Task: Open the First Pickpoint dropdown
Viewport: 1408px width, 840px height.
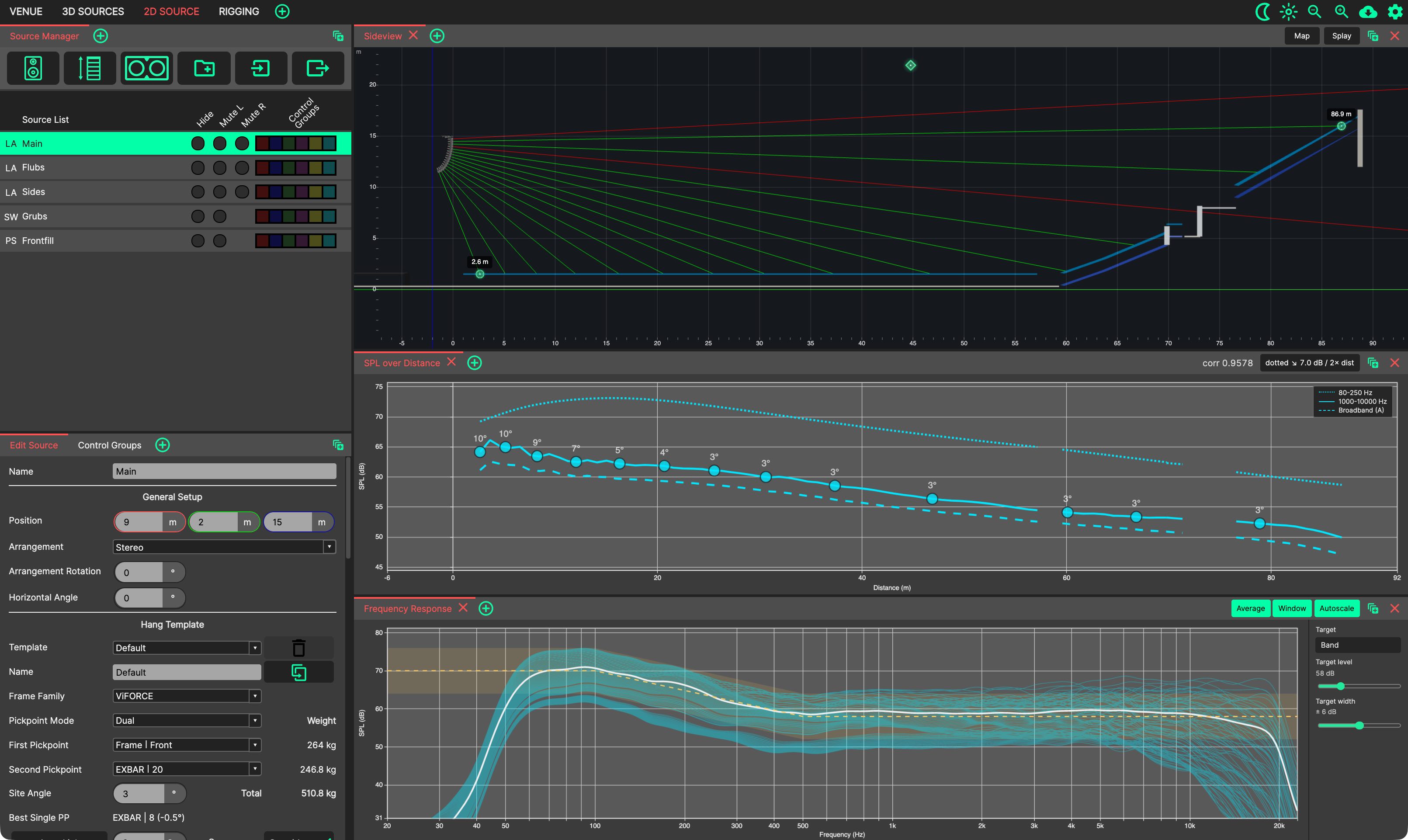Action: [187, 745]
